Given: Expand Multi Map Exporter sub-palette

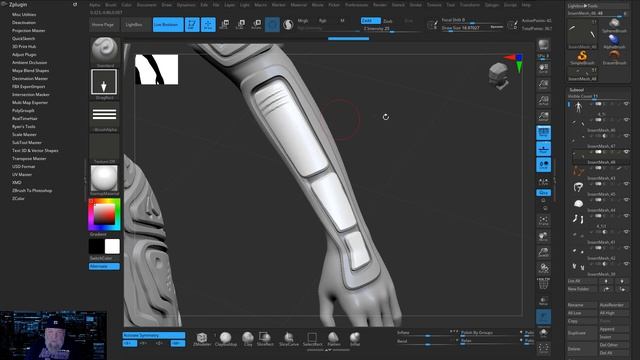Looking at the screenshot, I should coord(30,102).
